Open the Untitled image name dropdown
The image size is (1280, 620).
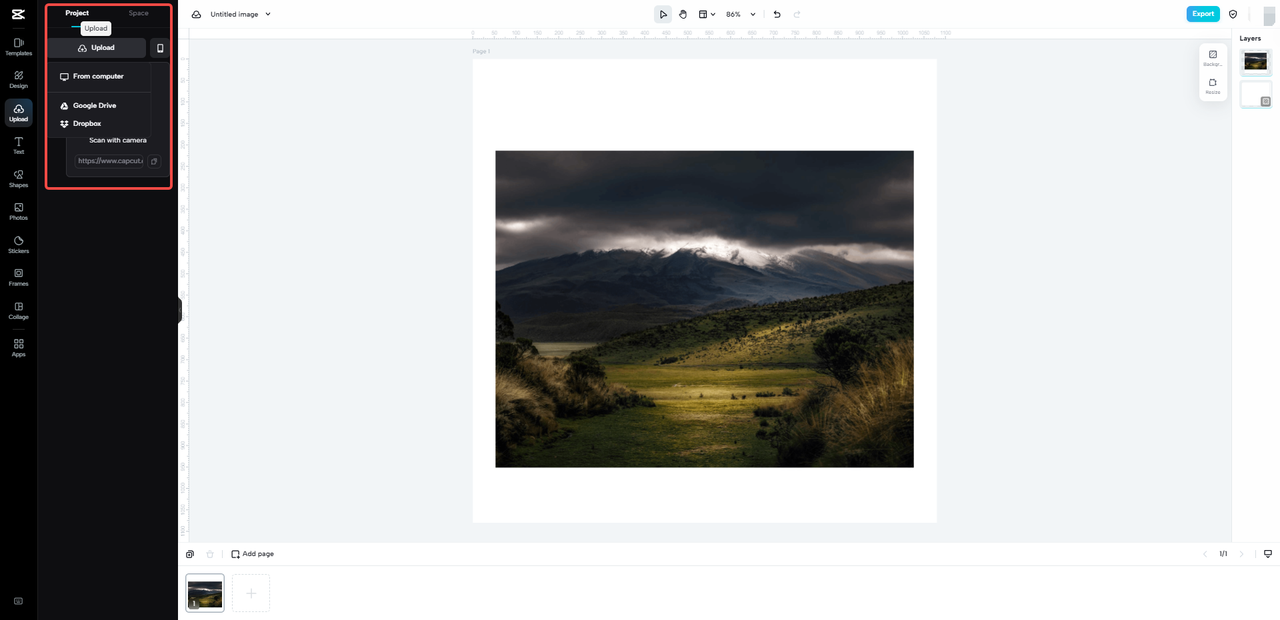pos(241,14)
